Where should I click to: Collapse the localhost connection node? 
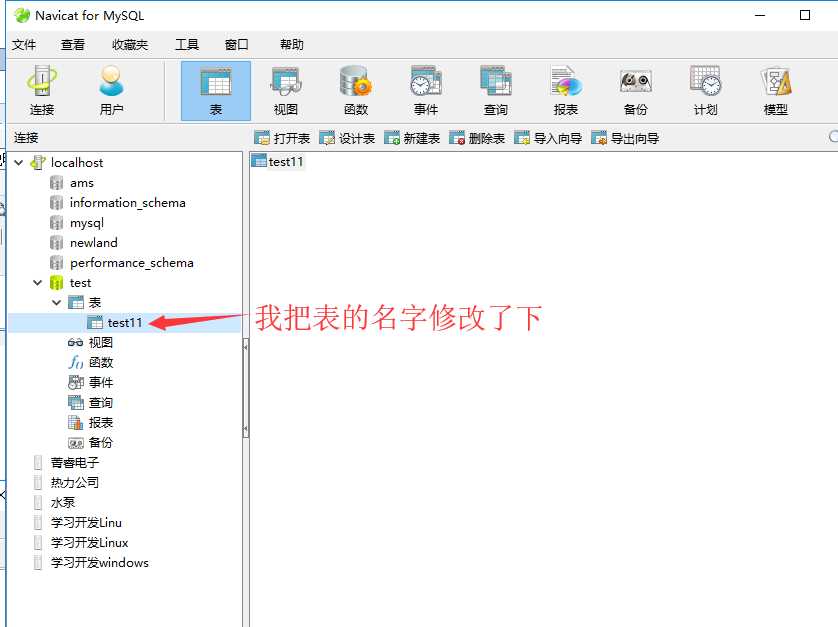19,162
